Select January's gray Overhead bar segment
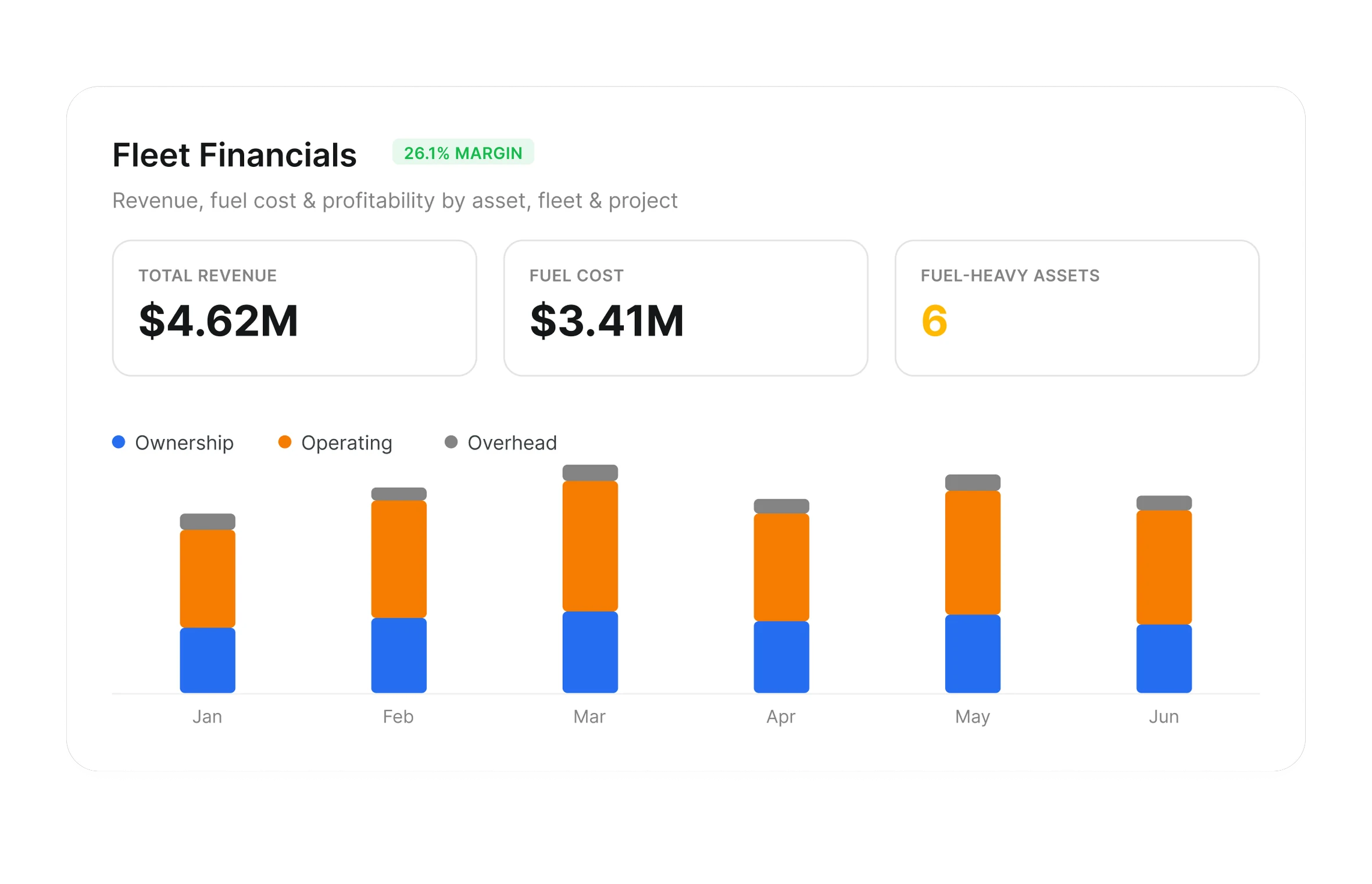Screen dimensions: 1372x884 tap(208, 521)
